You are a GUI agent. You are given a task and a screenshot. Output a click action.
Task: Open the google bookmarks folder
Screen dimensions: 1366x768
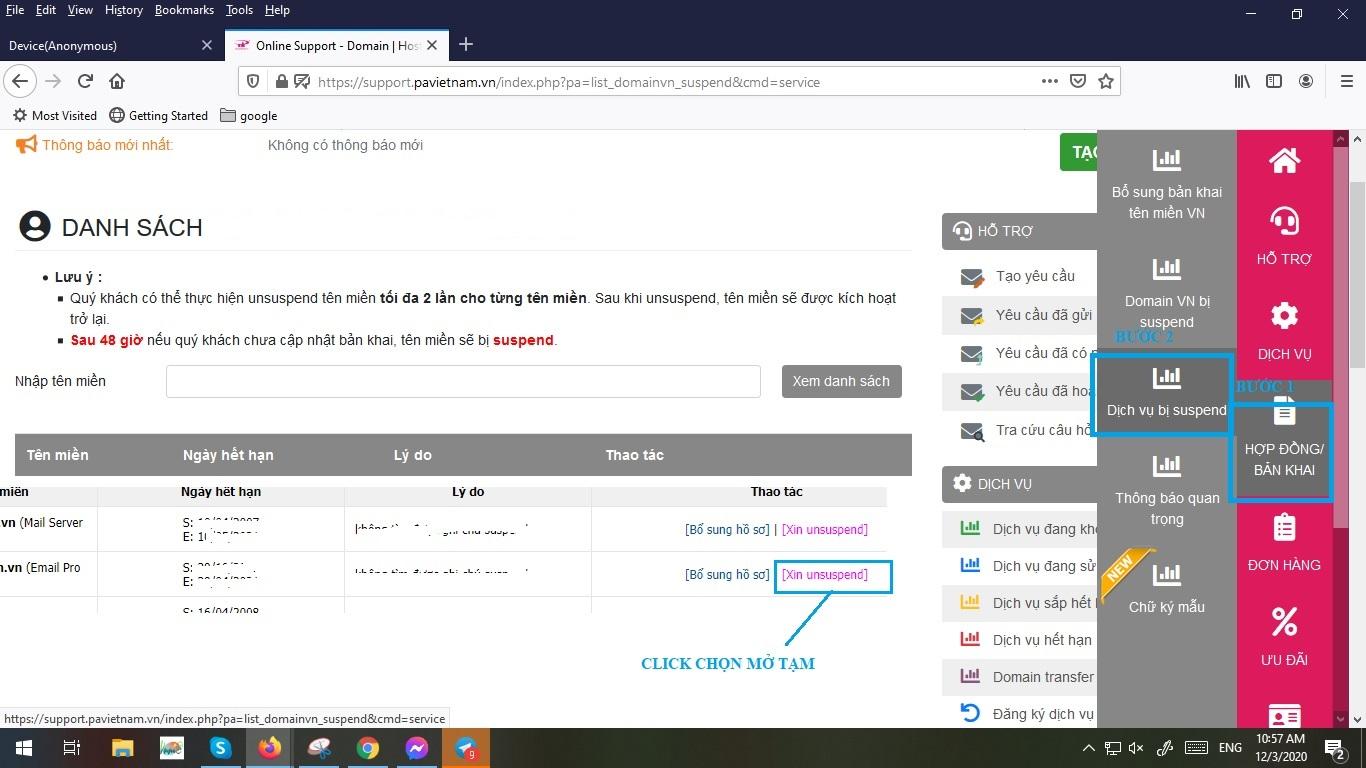coord(248,116)
